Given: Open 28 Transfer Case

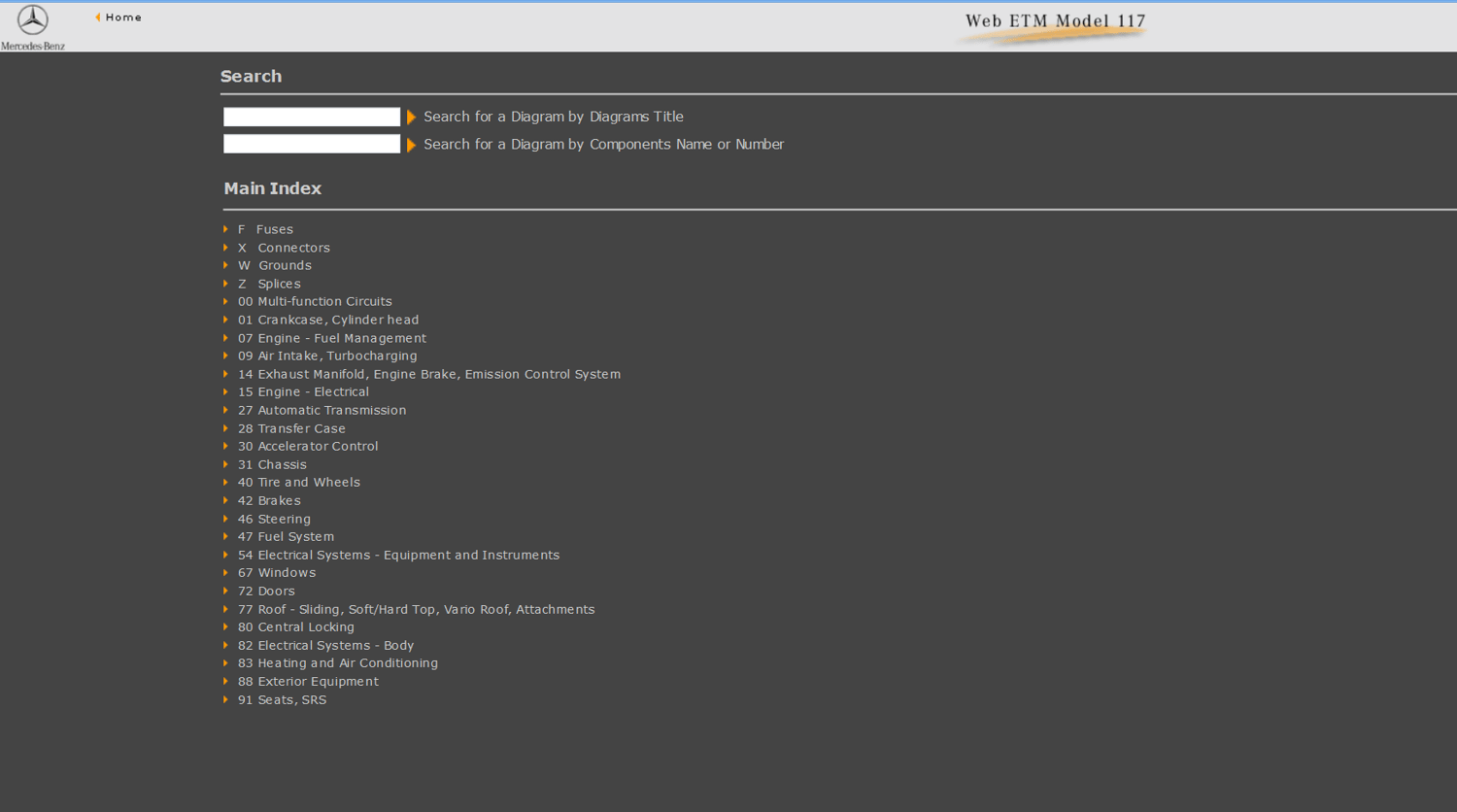Looking at the screenshot, I should tap(291, 428).
